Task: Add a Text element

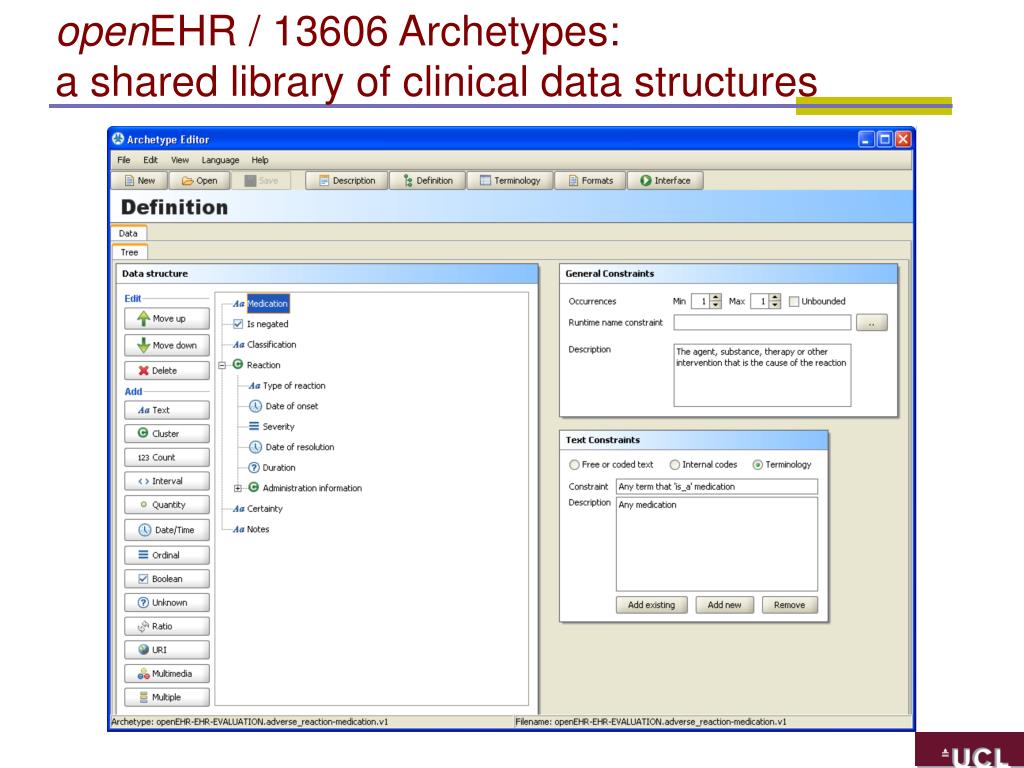Action: pos(167,410)
